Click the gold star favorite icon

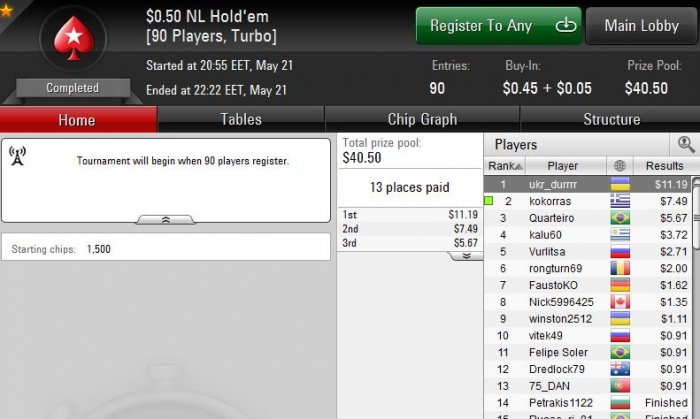pyautogui.click(x=6, y=9)
